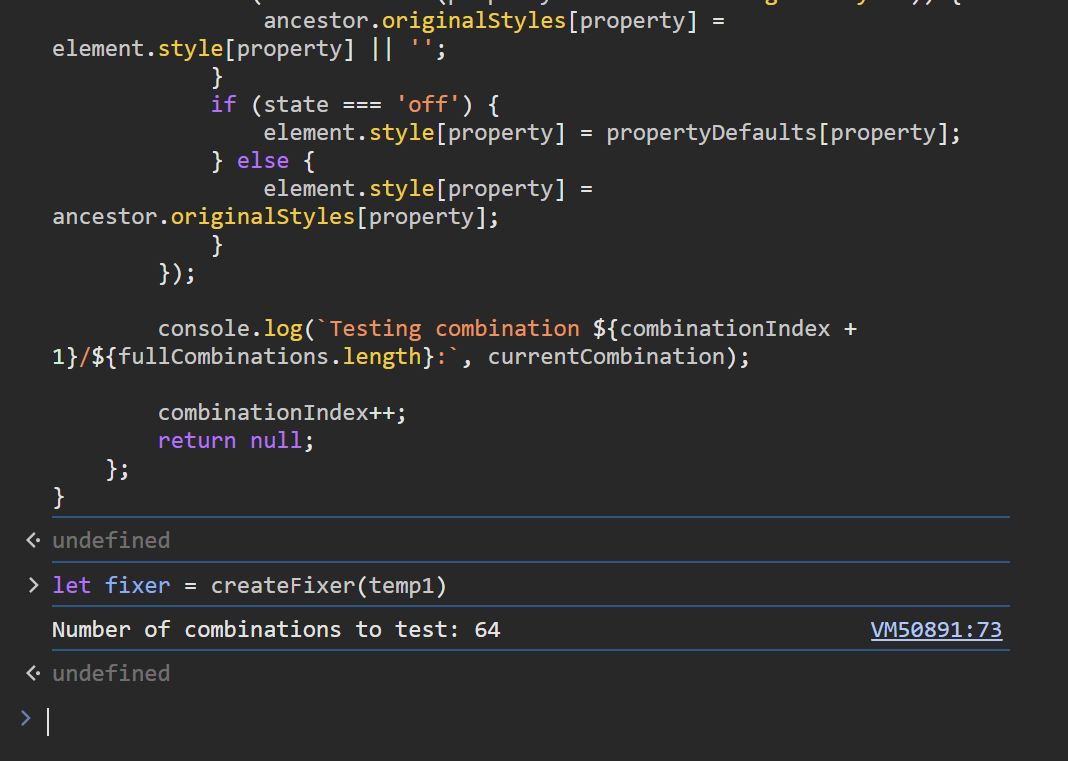The height and width of the screenshot is (761, 1068).
Task: Click the '} else {' line
Action: [x=262, y=161]
